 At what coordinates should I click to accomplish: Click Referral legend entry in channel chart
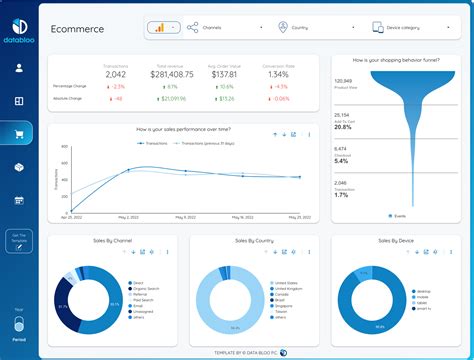click(x=138, y=294)
